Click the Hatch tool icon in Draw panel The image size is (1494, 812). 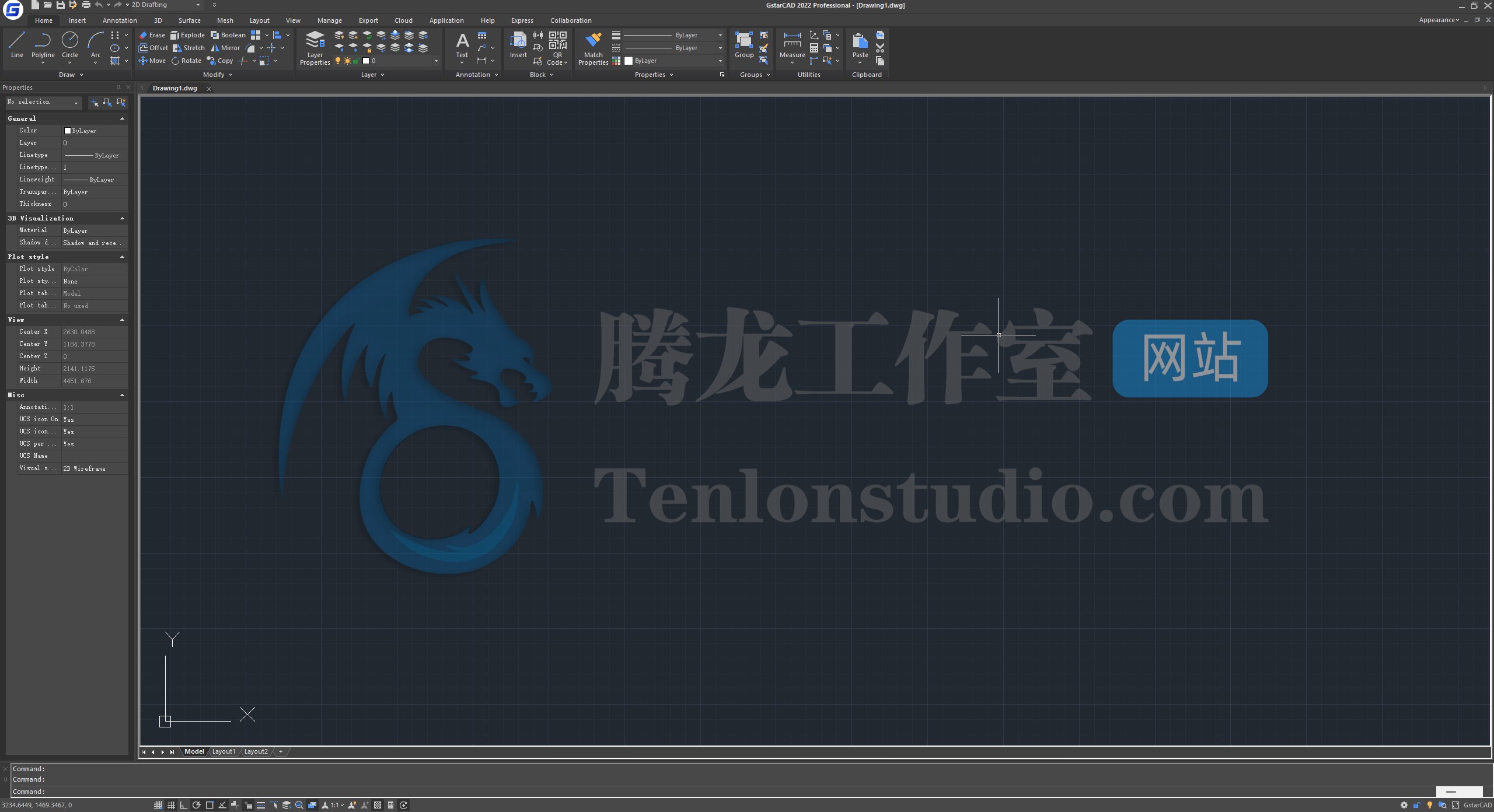[115, 61]
